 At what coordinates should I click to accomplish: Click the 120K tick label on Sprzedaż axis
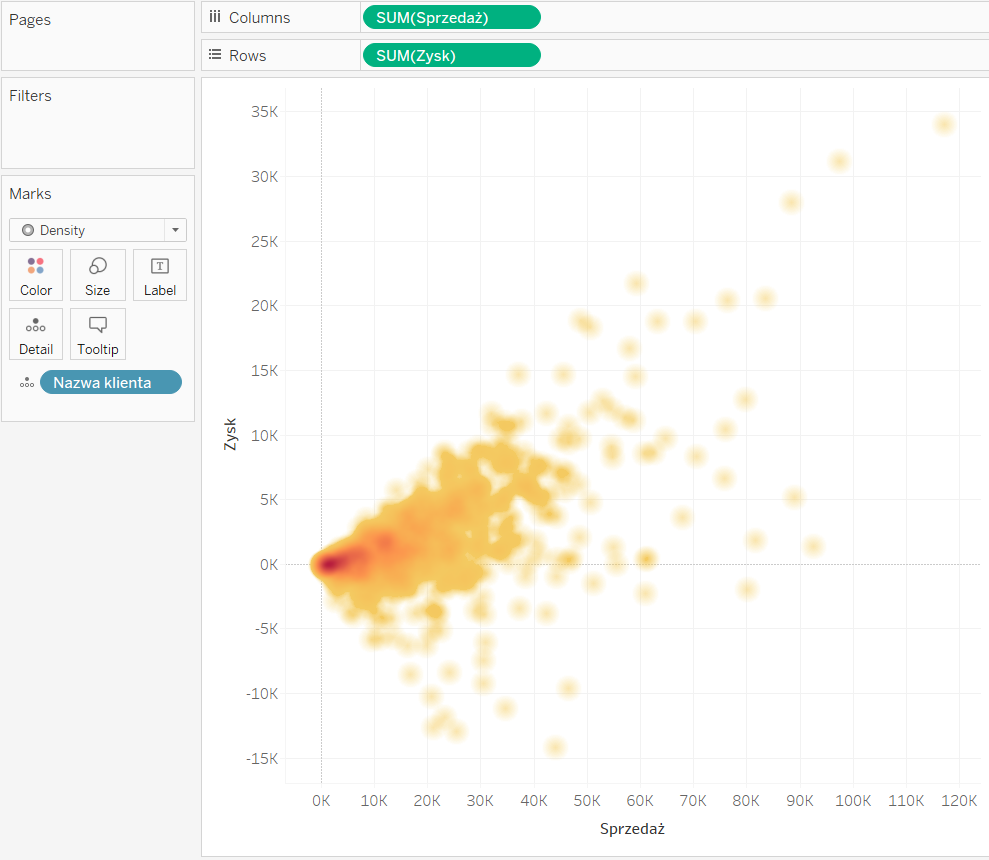(x=959, y=800)
